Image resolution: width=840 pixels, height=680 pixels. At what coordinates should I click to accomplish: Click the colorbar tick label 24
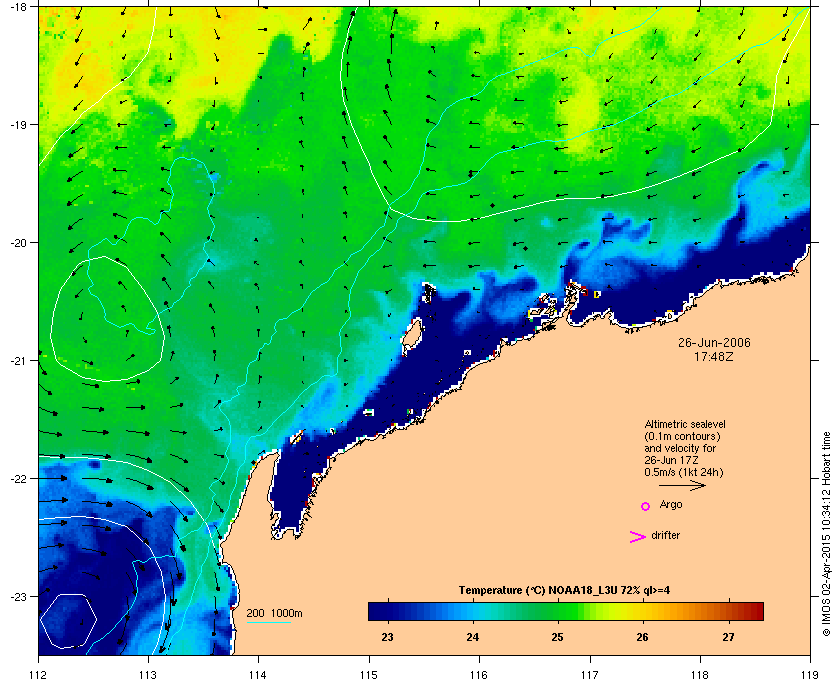click(x=472, y=637)
